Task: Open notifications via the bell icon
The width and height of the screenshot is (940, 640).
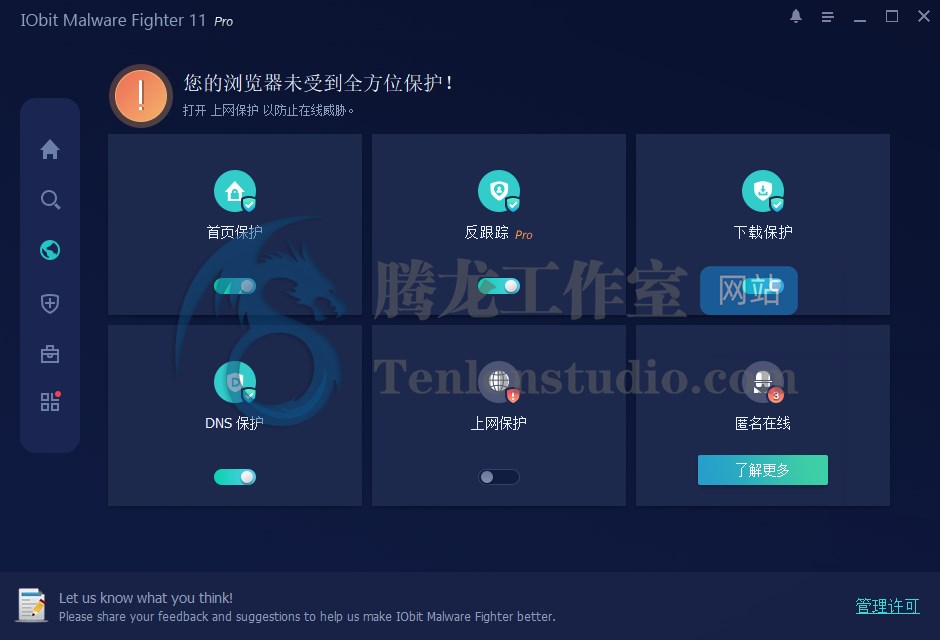Action: [796, 17]
